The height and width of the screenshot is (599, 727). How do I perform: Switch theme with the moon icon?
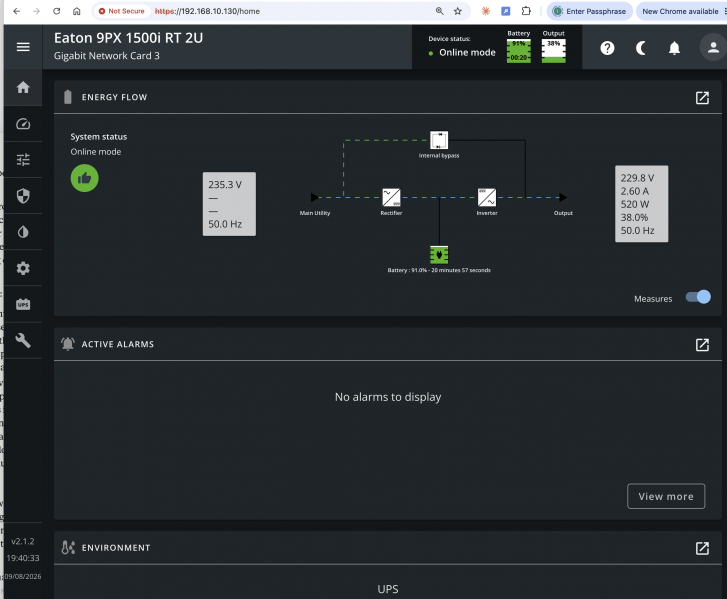pos(641,48)
